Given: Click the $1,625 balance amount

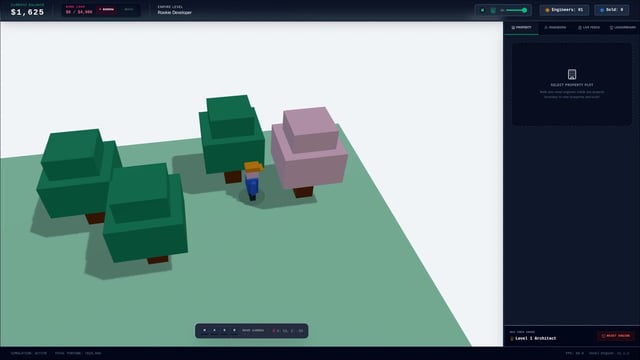Looking at the screenshot, I should [x=27, y=12].
